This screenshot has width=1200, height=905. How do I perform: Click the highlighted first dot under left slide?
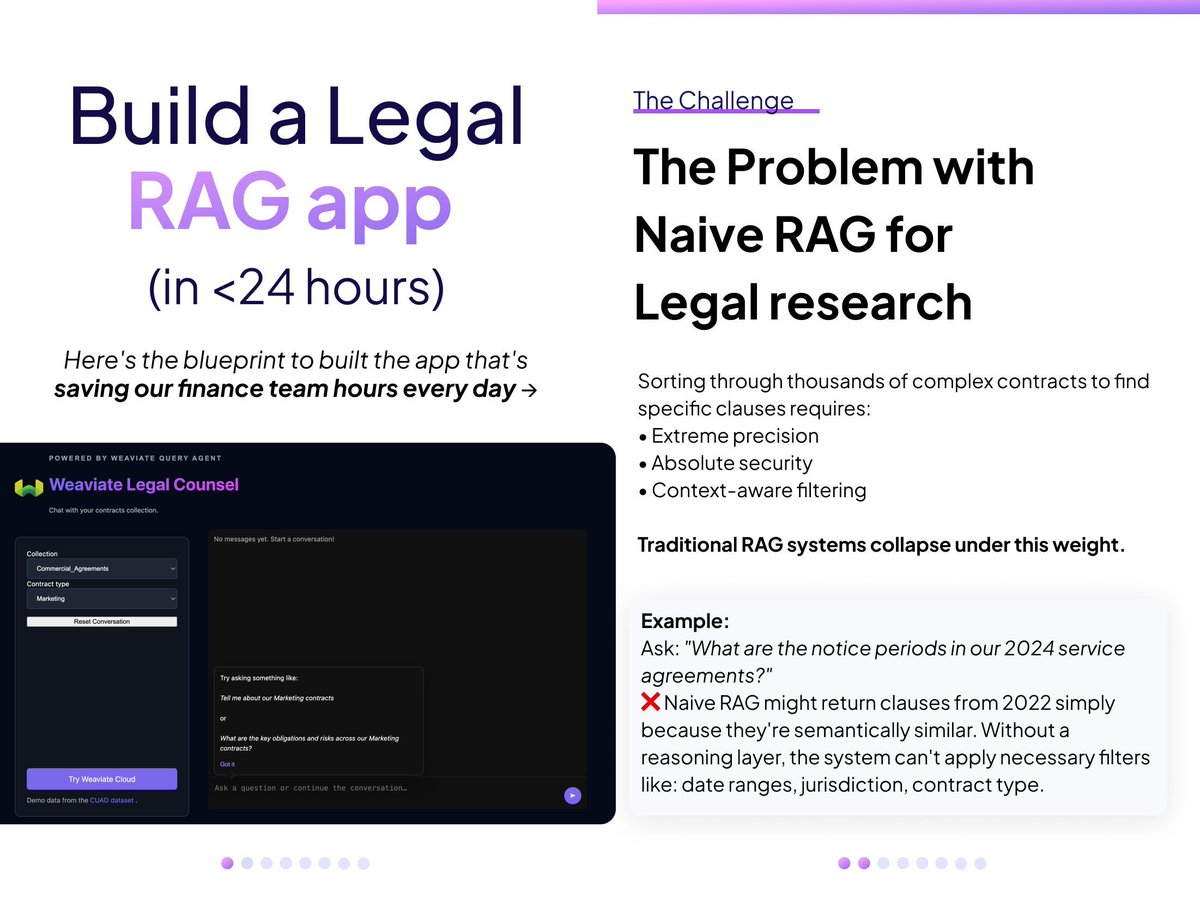coord(227,863)
